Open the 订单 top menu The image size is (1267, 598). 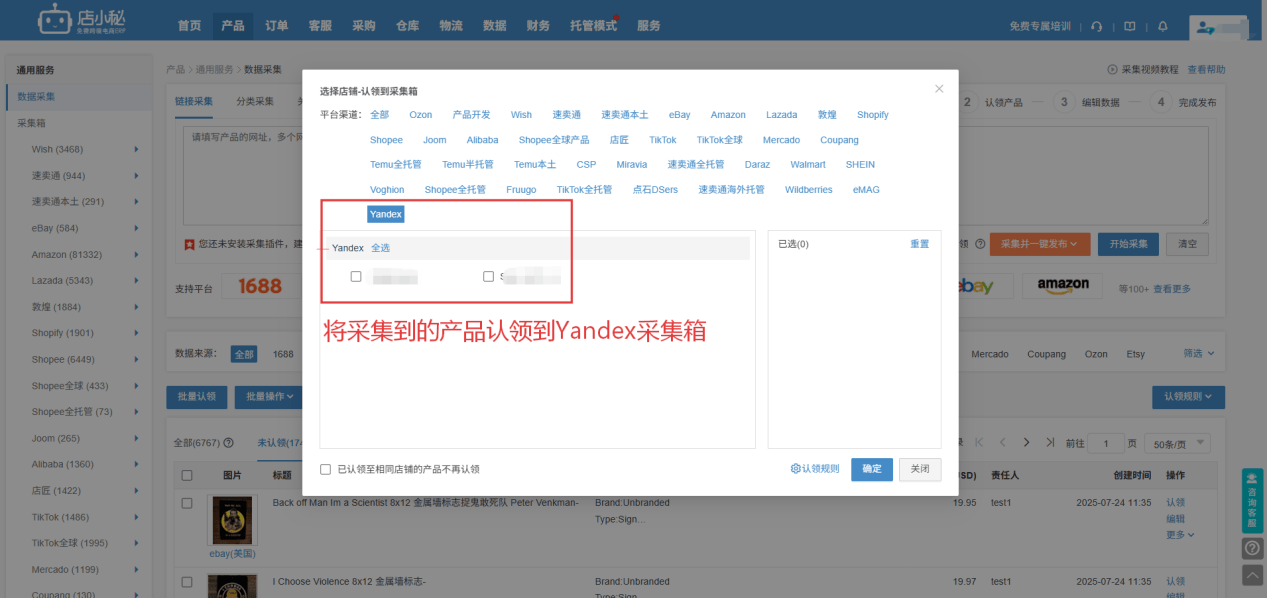point(277,26)
